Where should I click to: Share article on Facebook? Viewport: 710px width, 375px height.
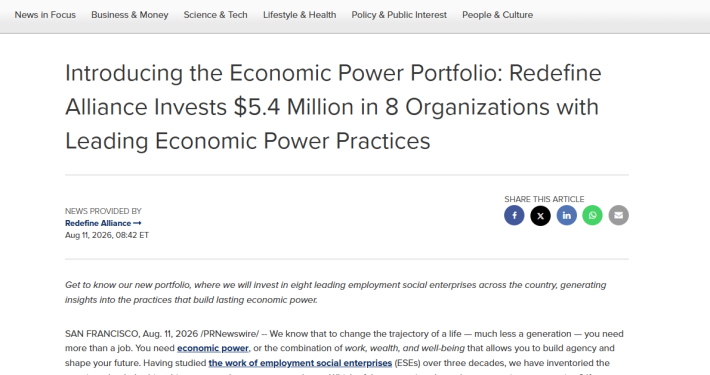click(514, 215)
